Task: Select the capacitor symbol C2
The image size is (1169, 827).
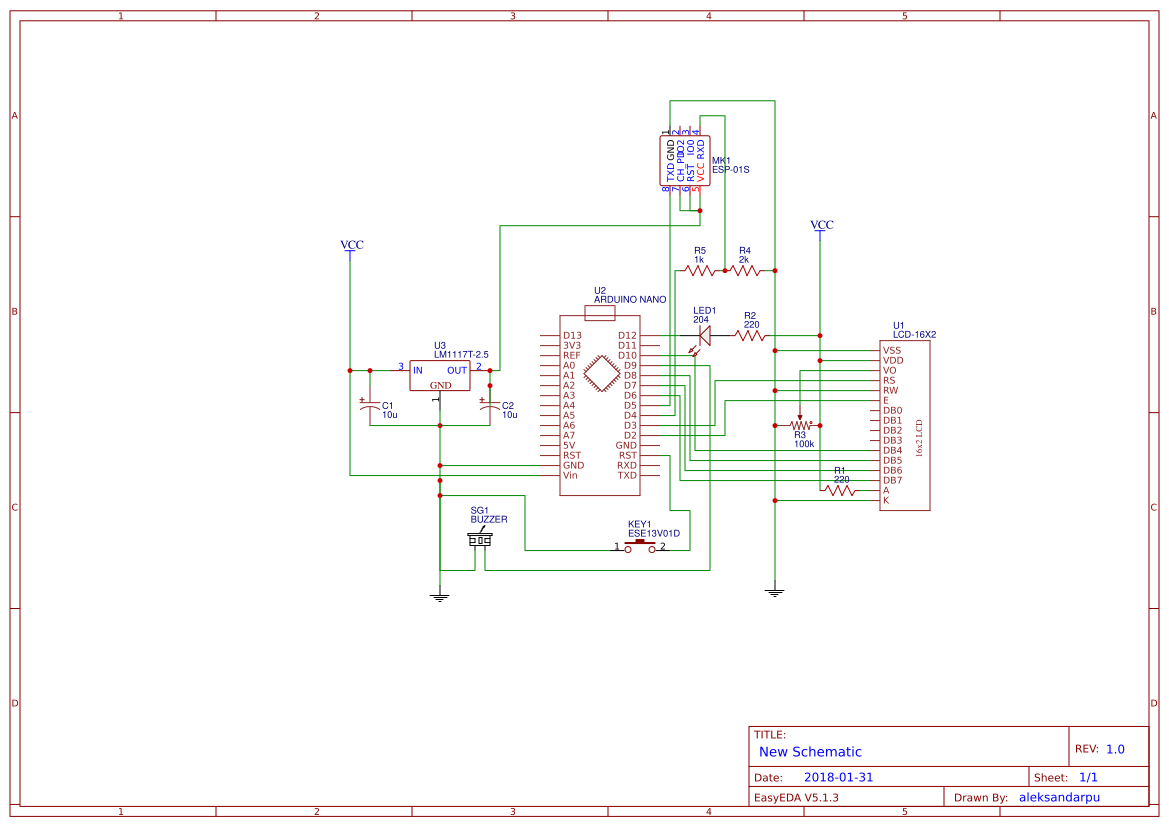Action: [490, 405]
